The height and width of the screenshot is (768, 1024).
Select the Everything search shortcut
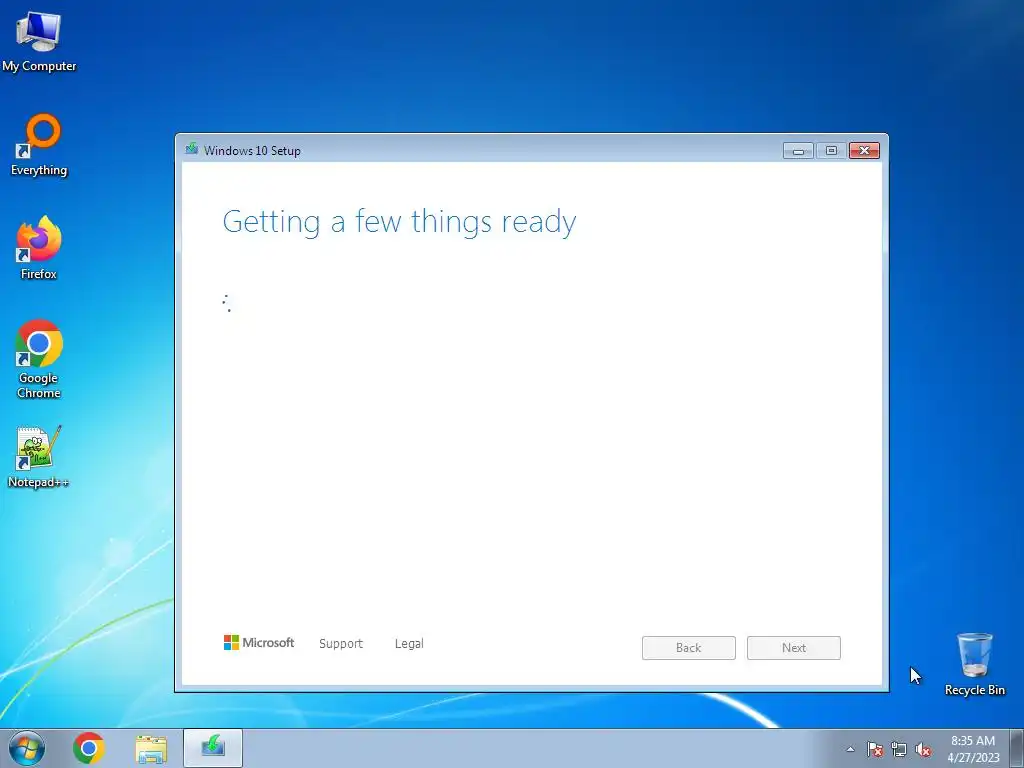point(39,145)
